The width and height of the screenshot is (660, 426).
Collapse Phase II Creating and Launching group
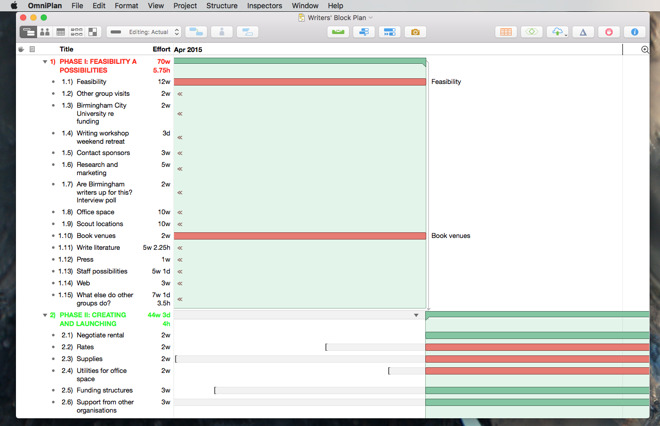(44, 315)
